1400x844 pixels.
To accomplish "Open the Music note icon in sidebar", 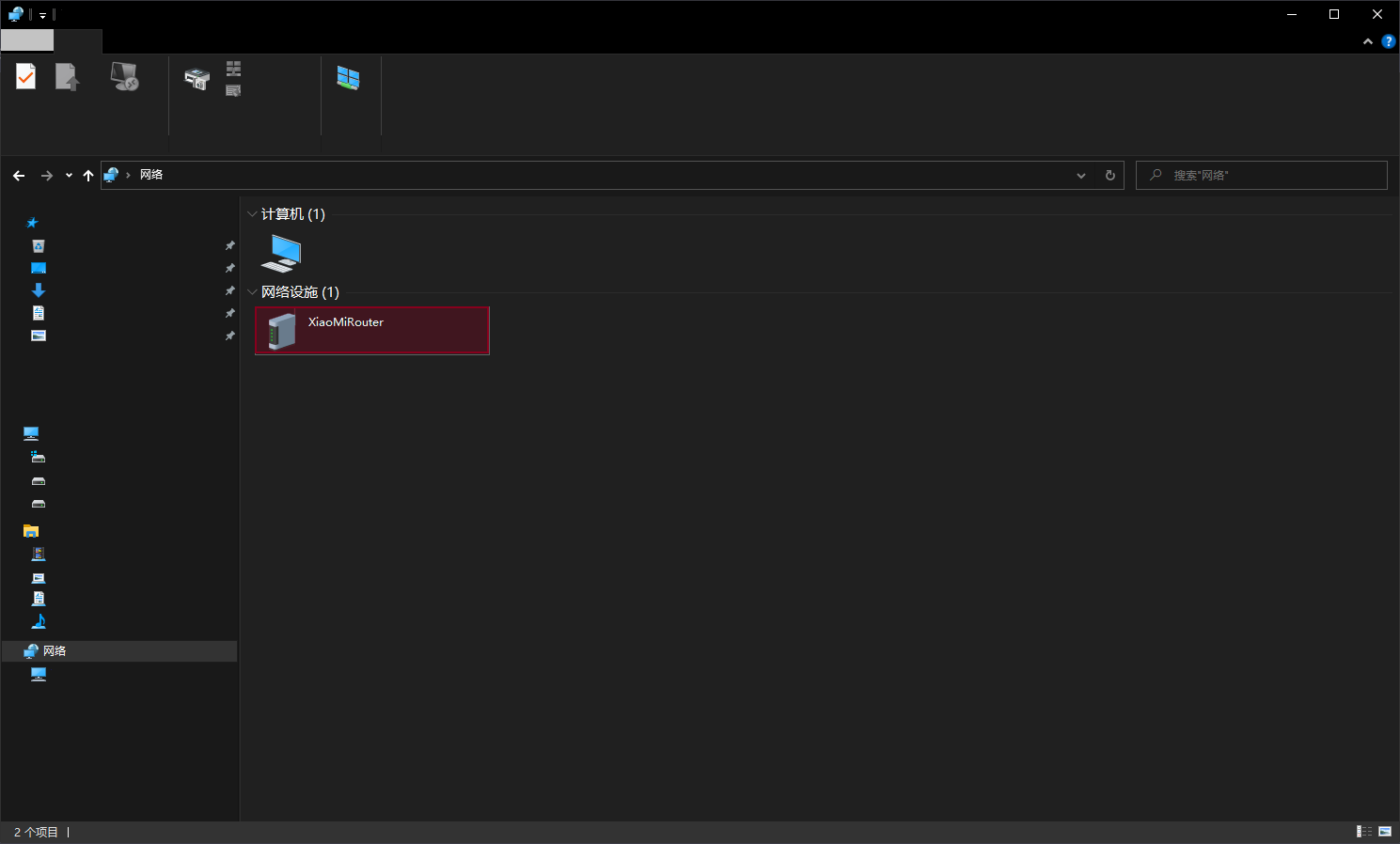I will 39,621.
